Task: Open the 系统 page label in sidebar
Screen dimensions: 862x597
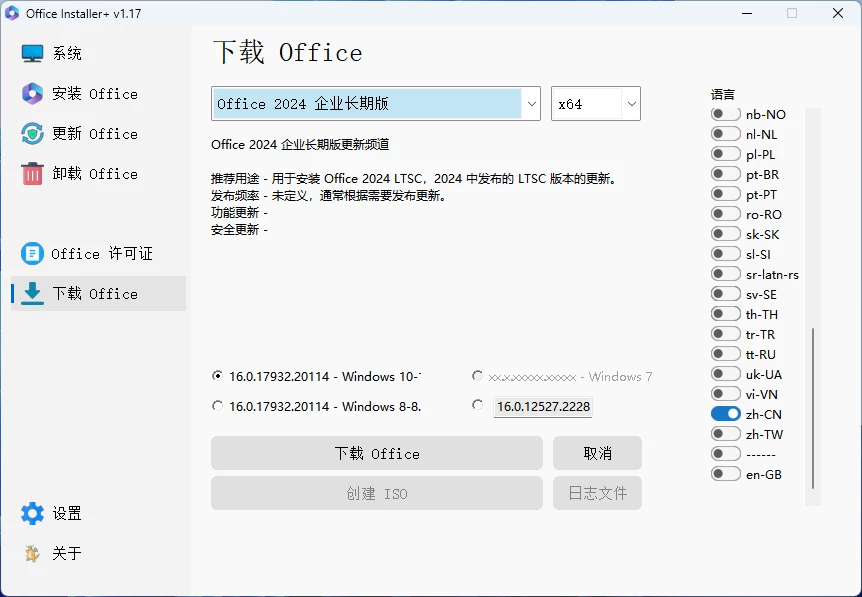Action: pyautogui.click(x=68, y=54)
